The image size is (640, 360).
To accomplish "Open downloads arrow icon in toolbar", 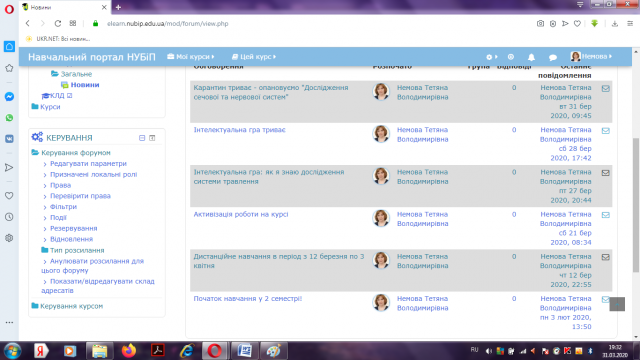I will (615, 24).
